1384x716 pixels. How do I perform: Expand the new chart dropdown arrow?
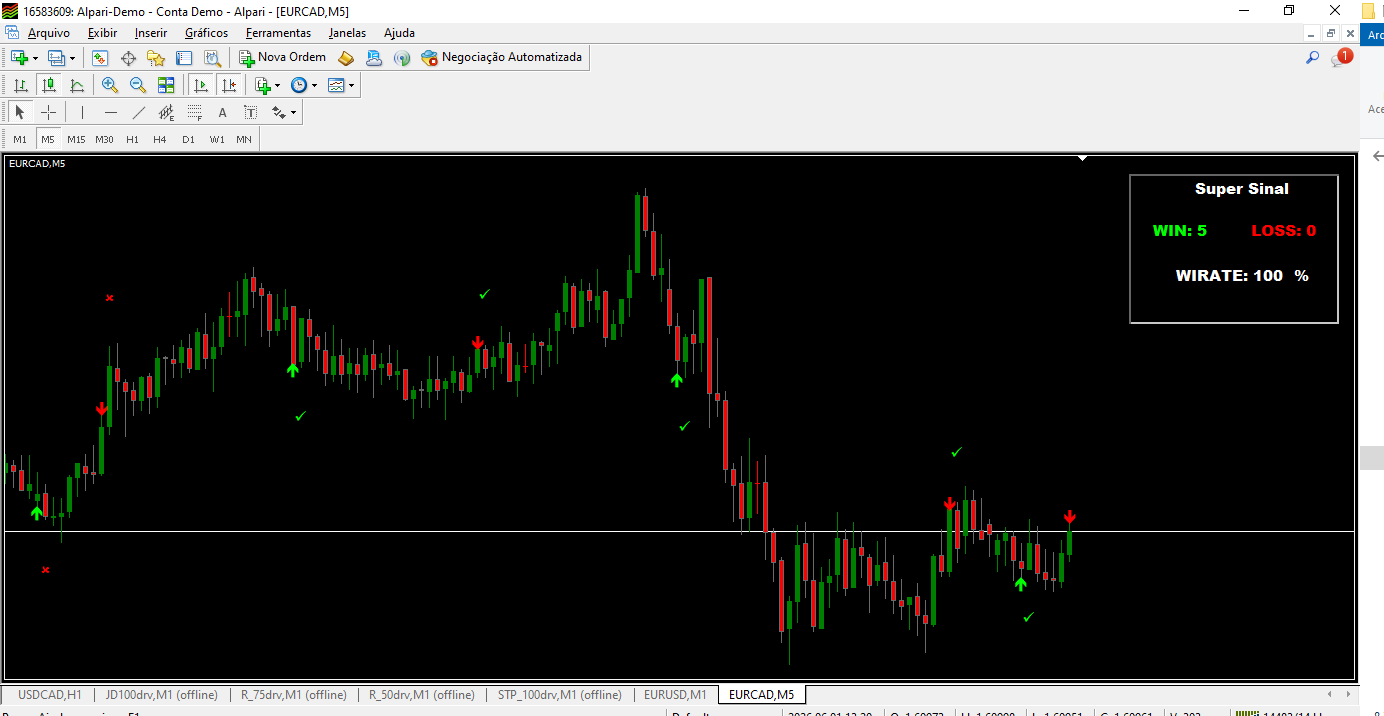35,58
